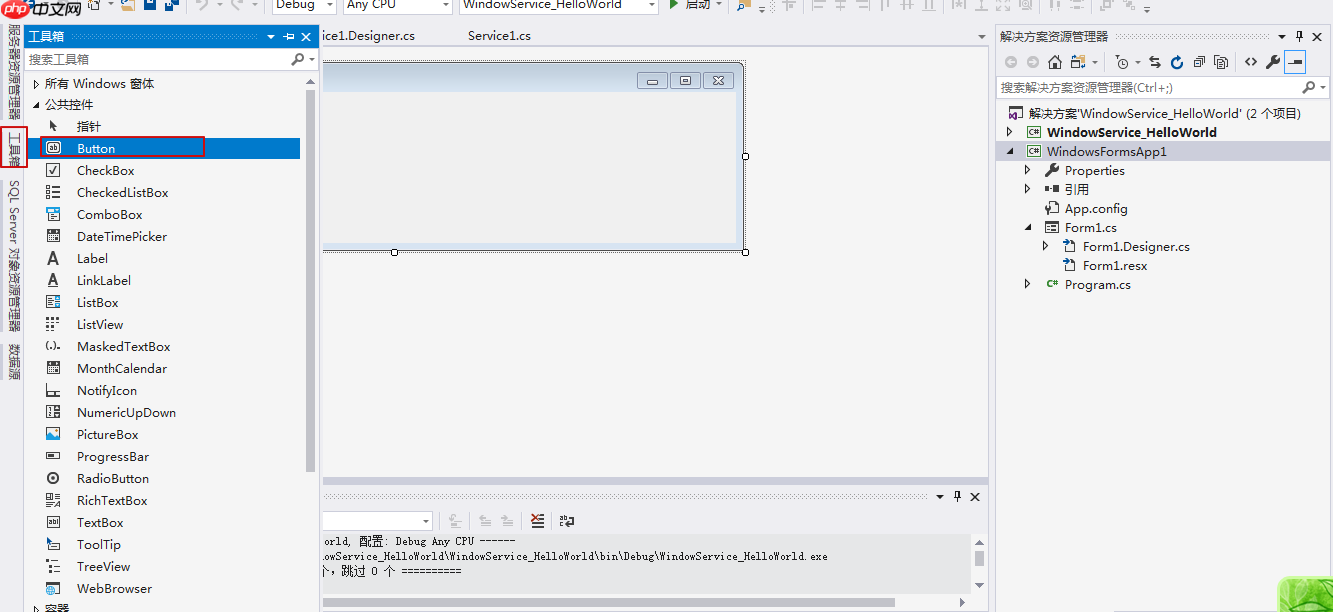This screenshot has width=1333, height=612.
Task: Expand Form1.Designer.cs node
Action: (x=1045, y=246)
